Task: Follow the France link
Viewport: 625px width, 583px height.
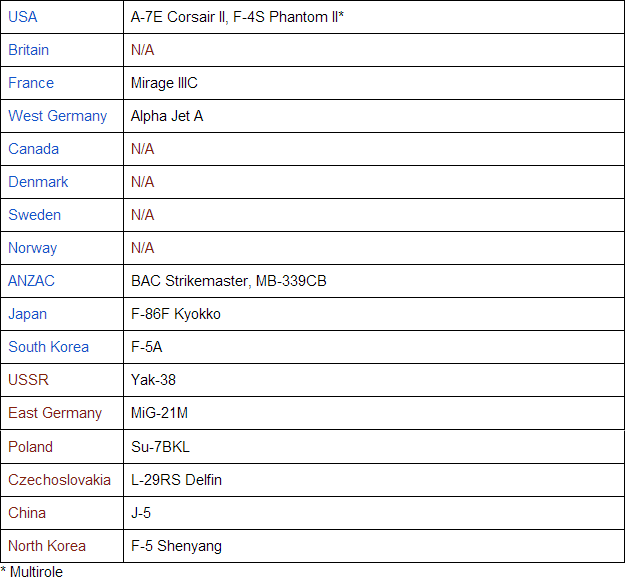Action: [x=31, y=83]
